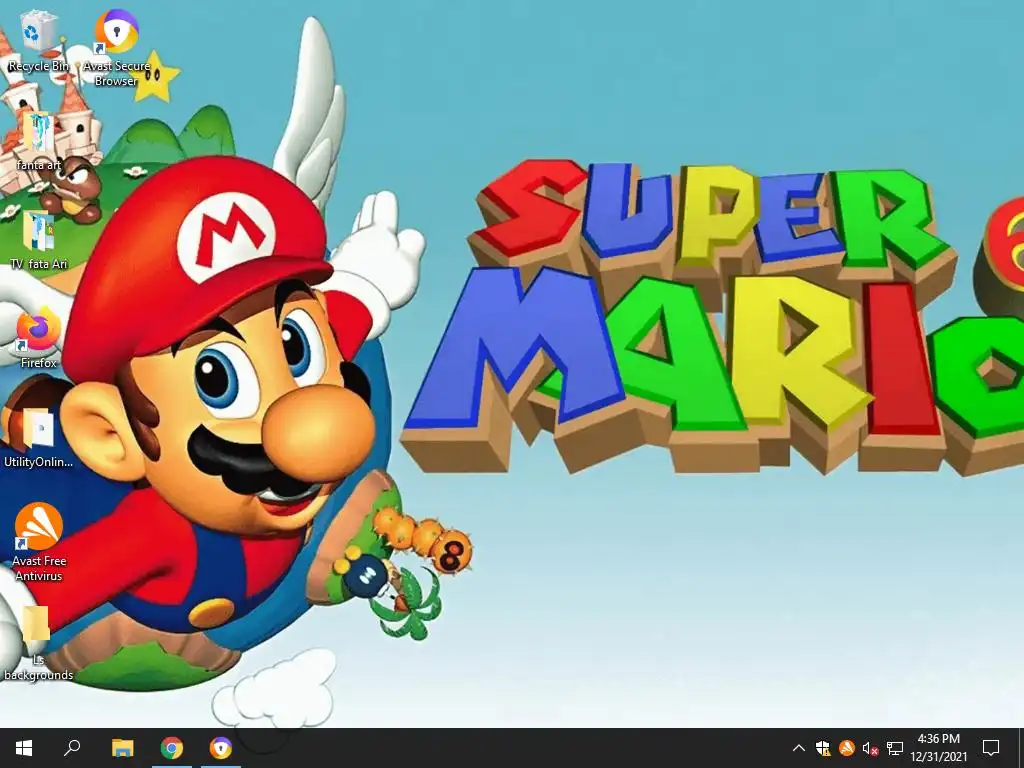Switch to Avast Secure Browser on taskbar

click(221, 748)
